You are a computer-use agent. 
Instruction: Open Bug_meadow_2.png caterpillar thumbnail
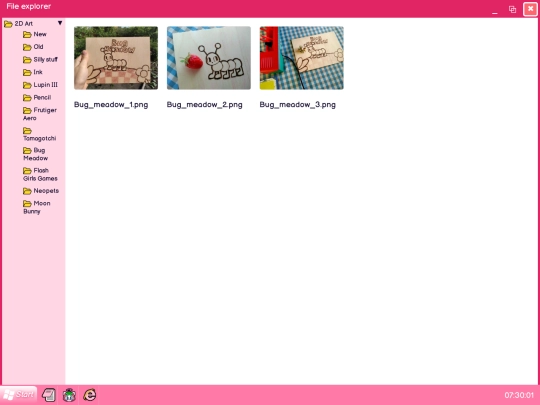209,58
